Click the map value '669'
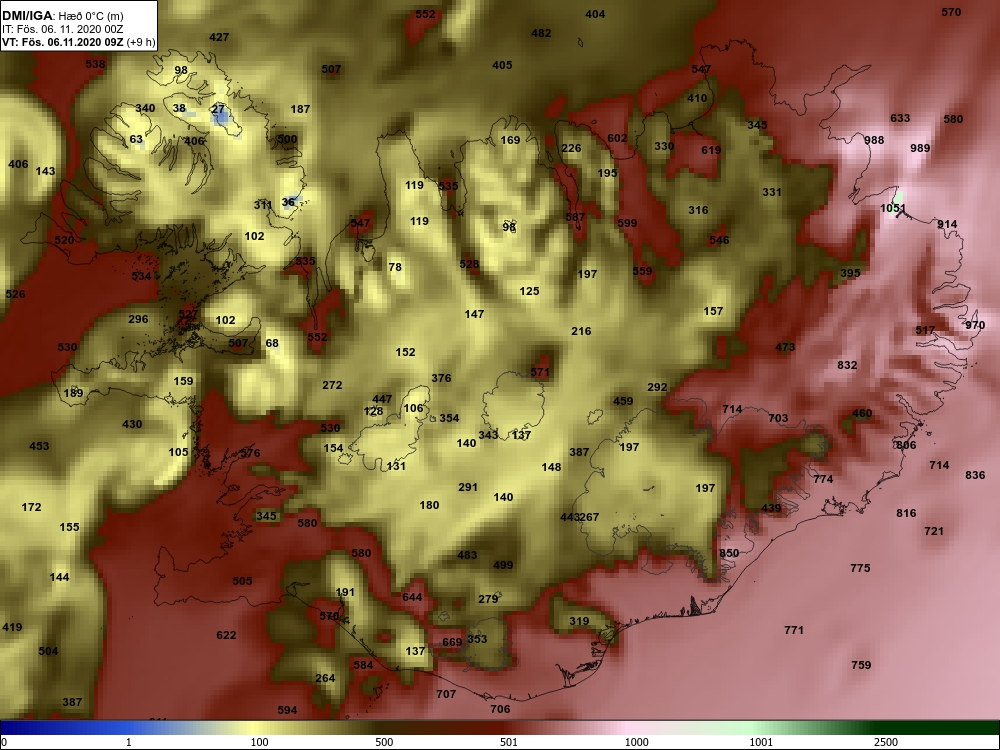The image size is (1000, 750). point(452,642)
